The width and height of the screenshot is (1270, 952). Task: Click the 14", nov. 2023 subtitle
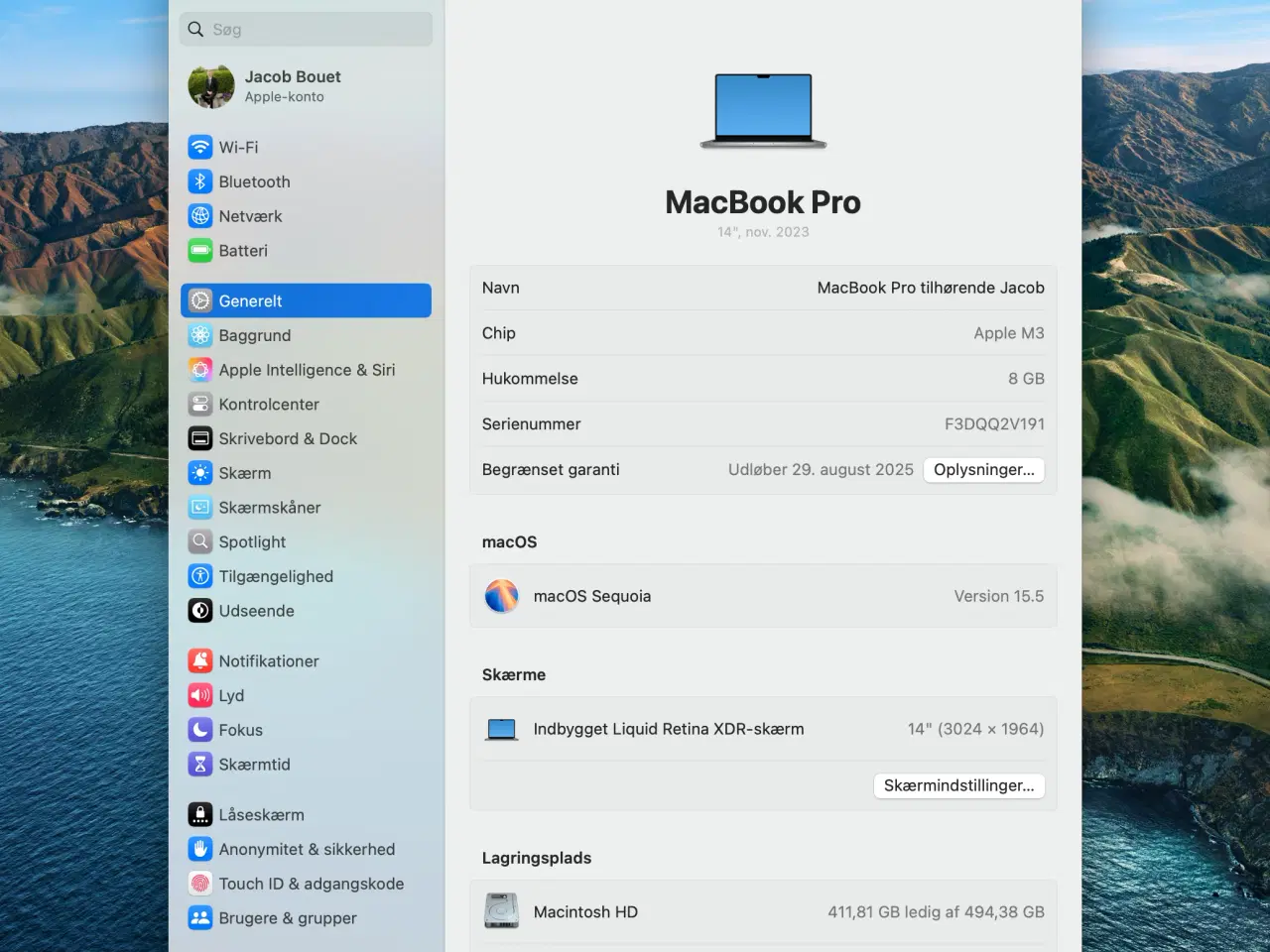pos(763,231)
